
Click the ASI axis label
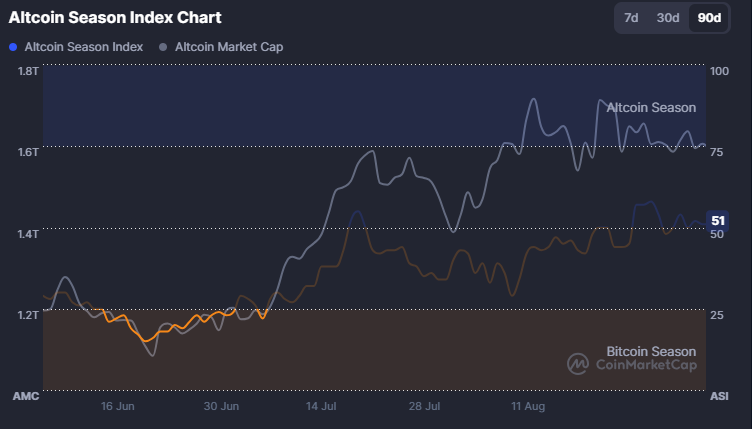pos(718,397)
